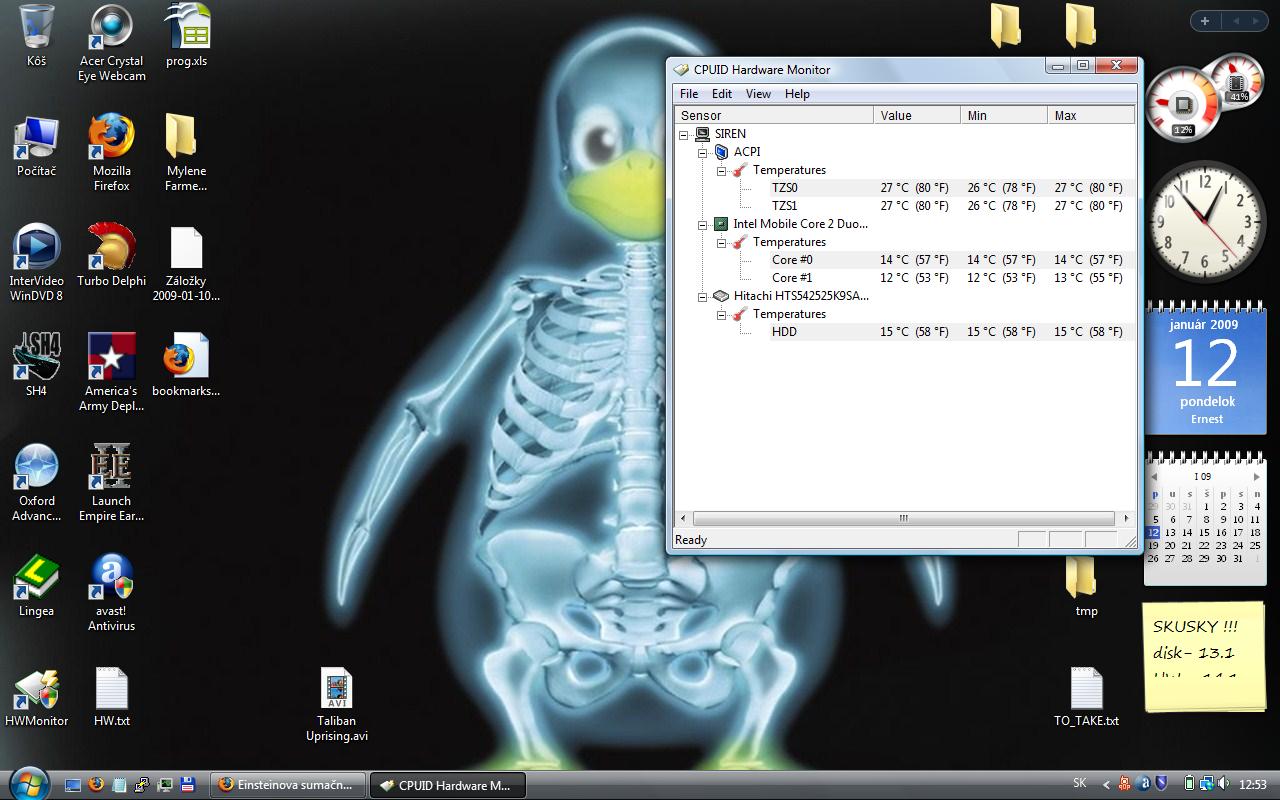Collapse the Hitachi HTS542525K9SA node
Image resolution: width=1280 pixels, height=800 pixels.
coord(703,296)
